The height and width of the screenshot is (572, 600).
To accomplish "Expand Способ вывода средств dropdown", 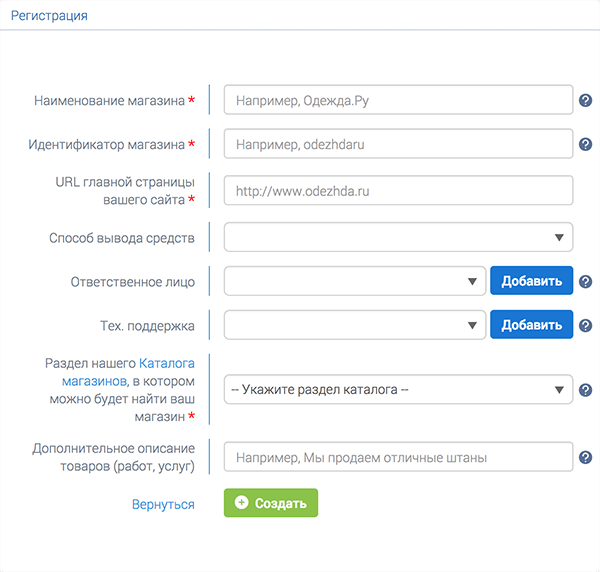I will click(398, 237).
